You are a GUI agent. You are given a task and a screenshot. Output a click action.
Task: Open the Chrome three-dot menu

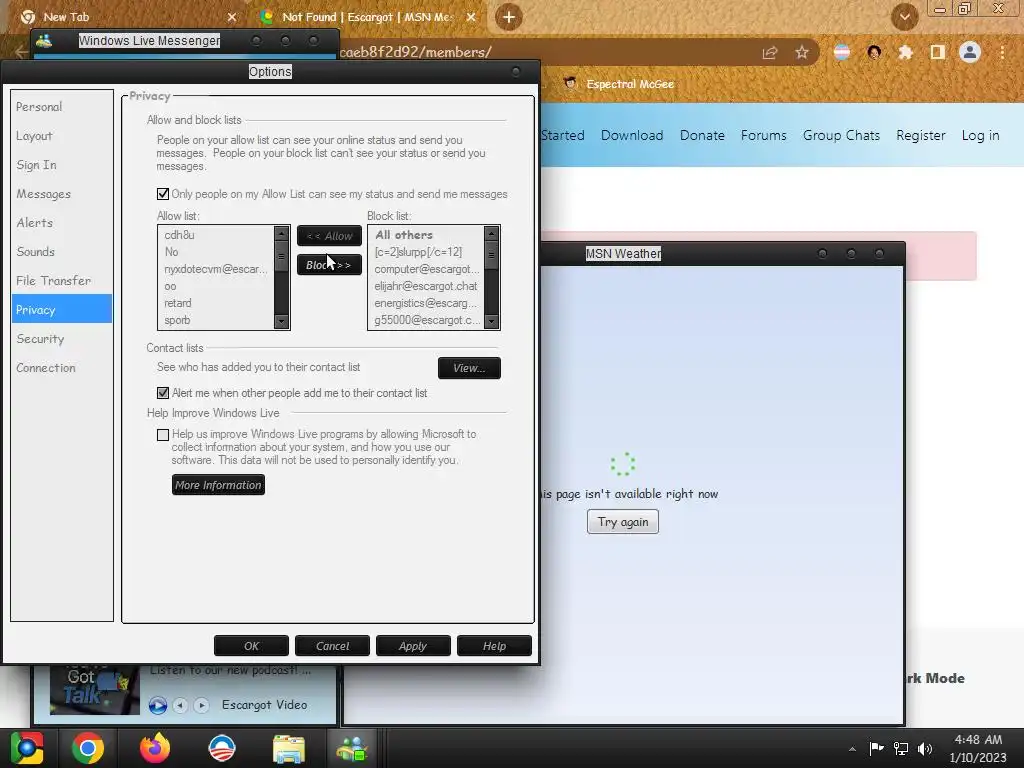1002,52
